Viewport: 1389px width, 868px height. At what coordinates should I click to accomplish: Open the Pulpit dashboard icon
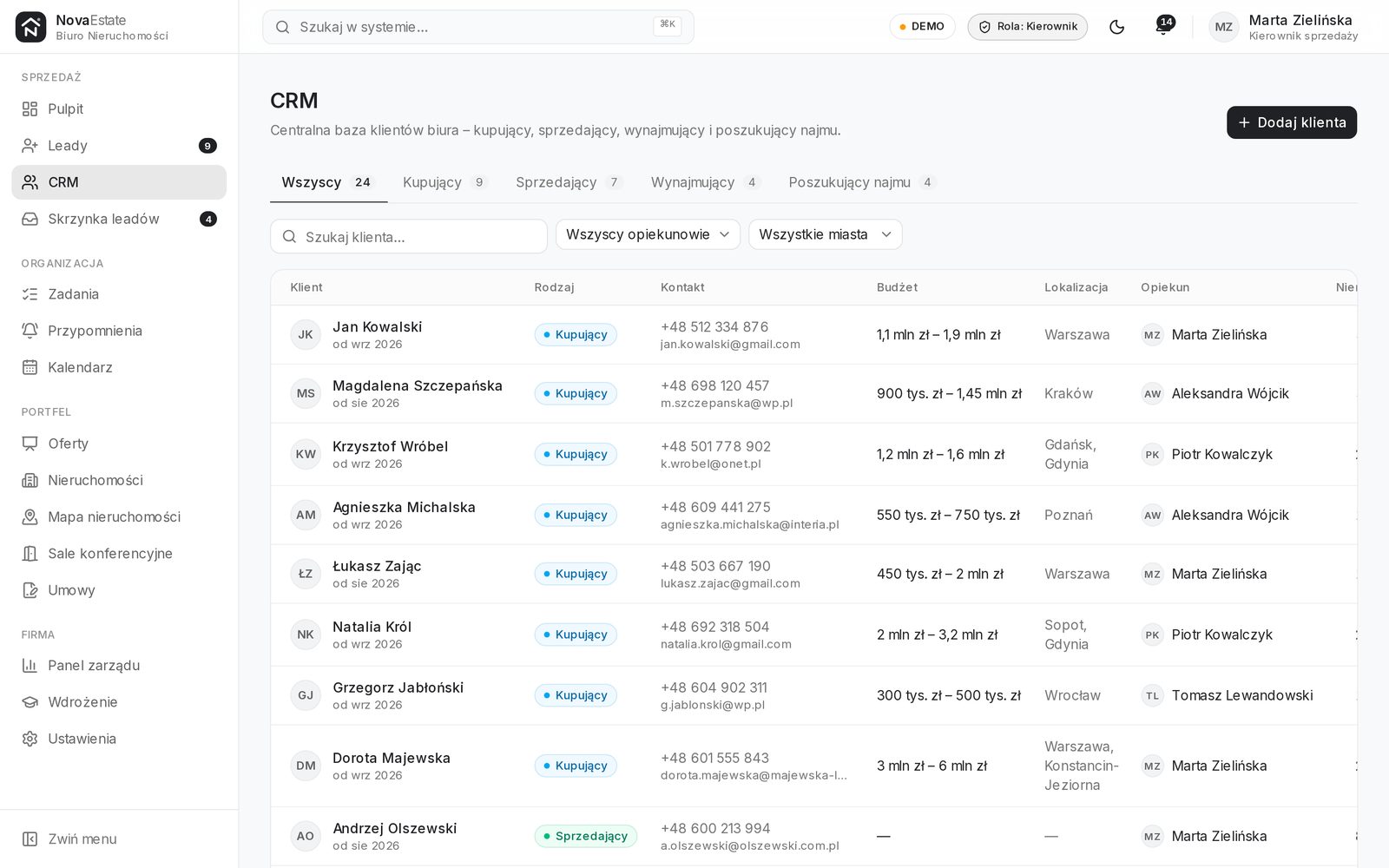tap(30, 109)
